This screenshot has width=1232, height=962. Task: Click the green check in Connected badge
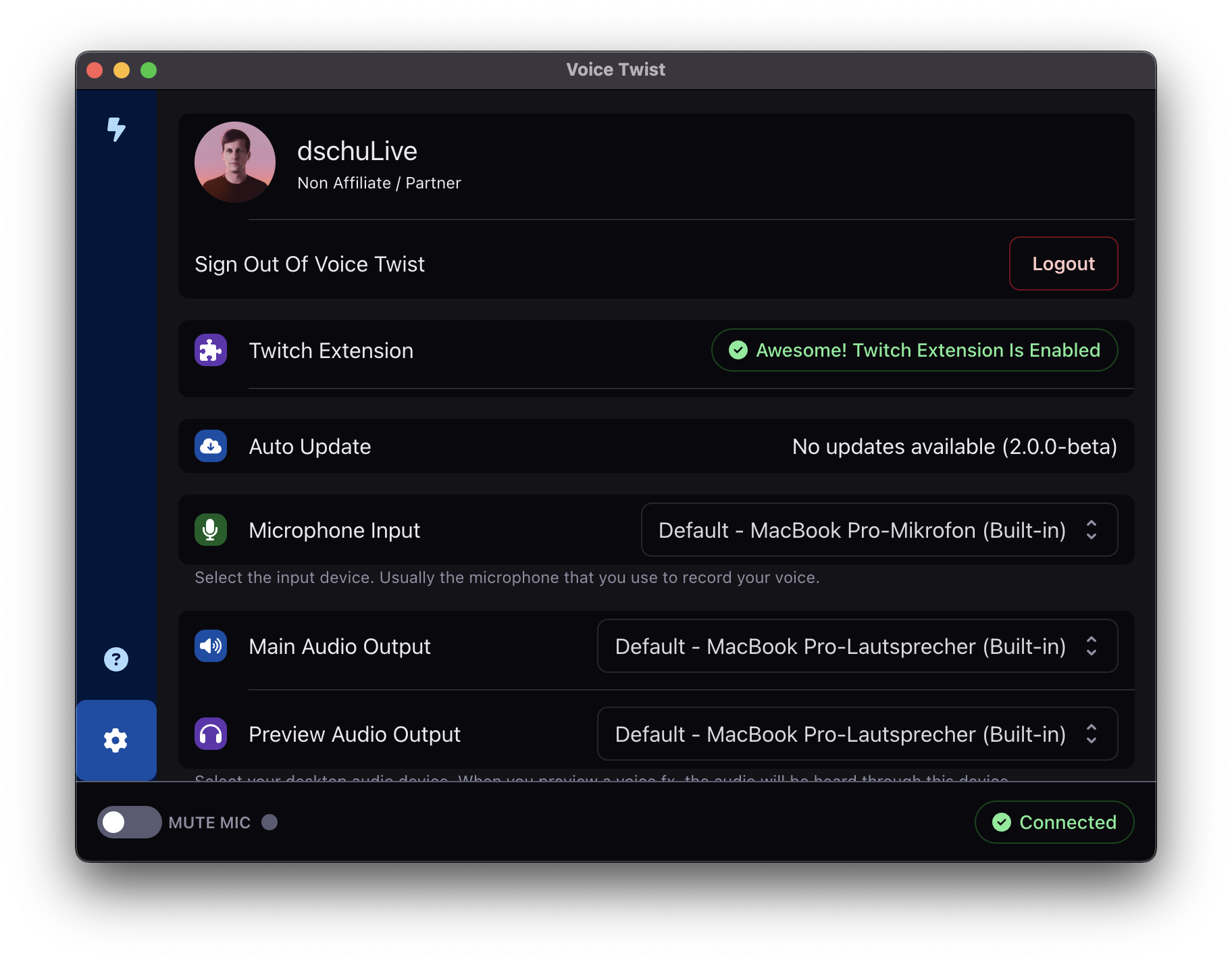[1002, 822]
